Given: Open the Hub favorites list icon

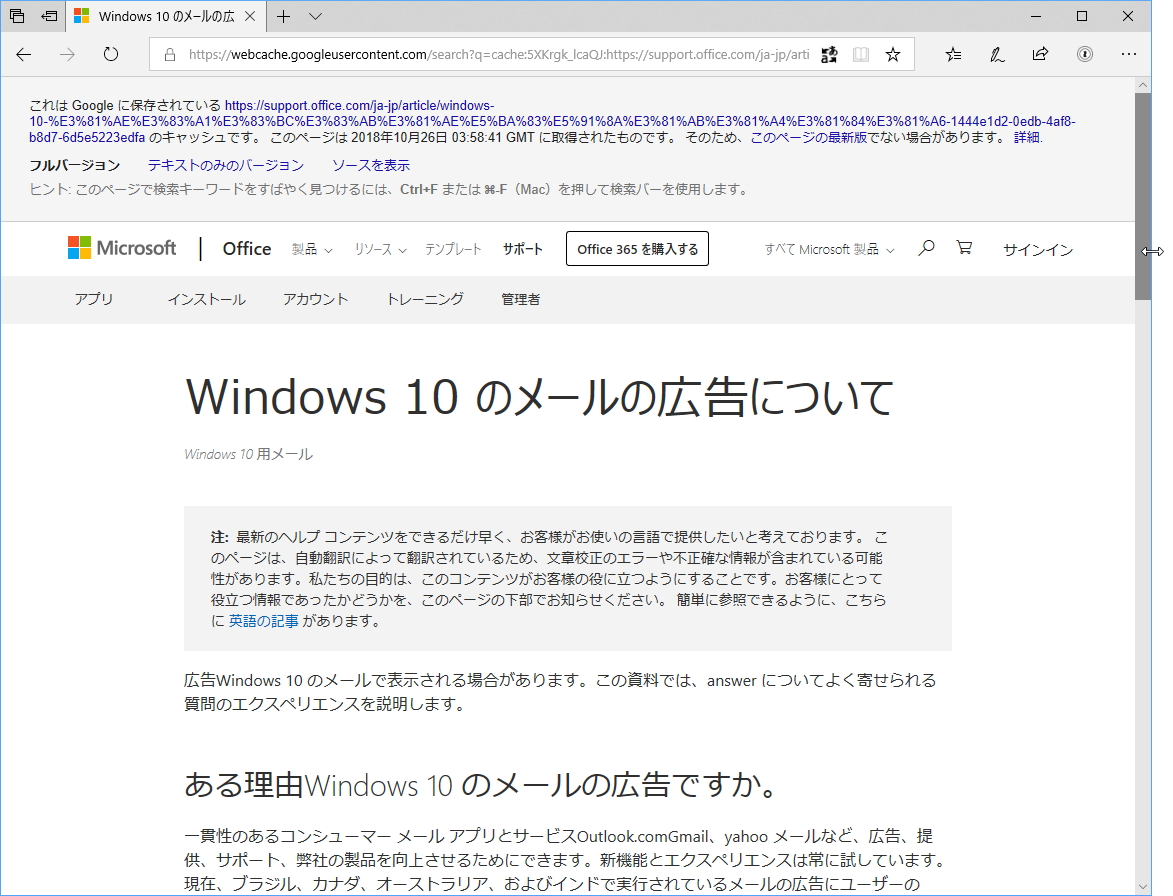Looking at the screenshot, I should (953, 55).
